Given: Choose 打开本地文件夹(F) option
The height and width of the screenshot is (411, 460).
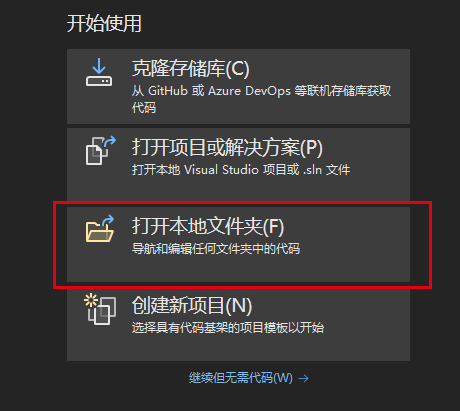Looking at the screenshot, I should pos(238,244).
